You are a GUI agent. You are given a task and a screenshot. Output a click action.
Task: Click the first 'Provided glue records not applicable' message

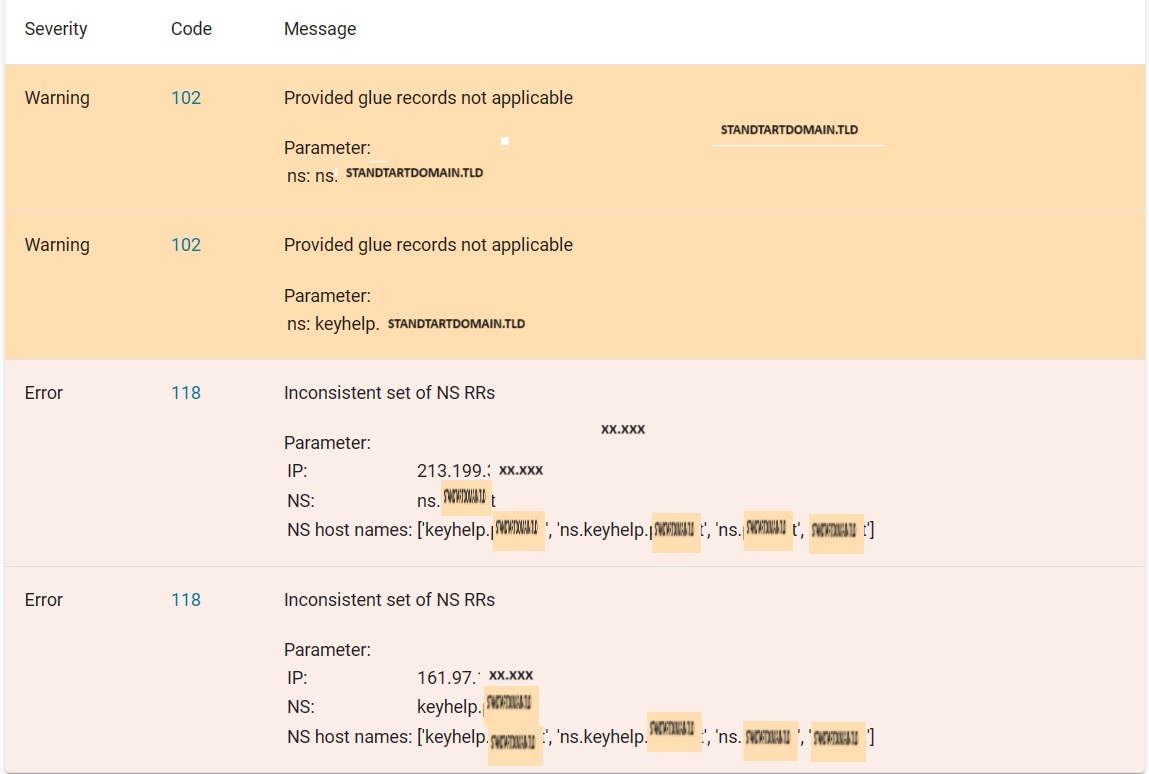click(428, 98)
